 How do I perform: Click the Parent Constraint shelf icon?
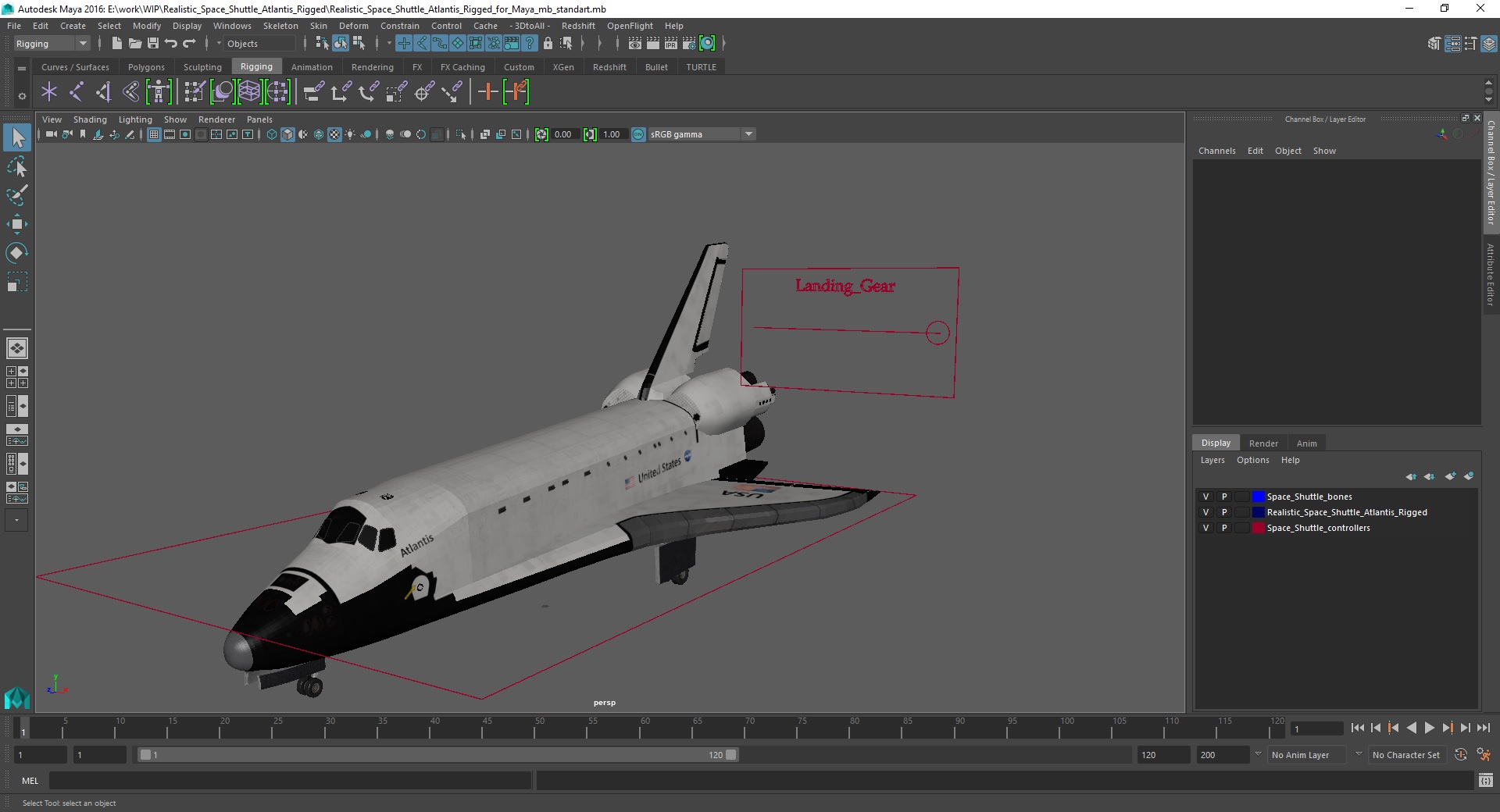pos(312,92)
